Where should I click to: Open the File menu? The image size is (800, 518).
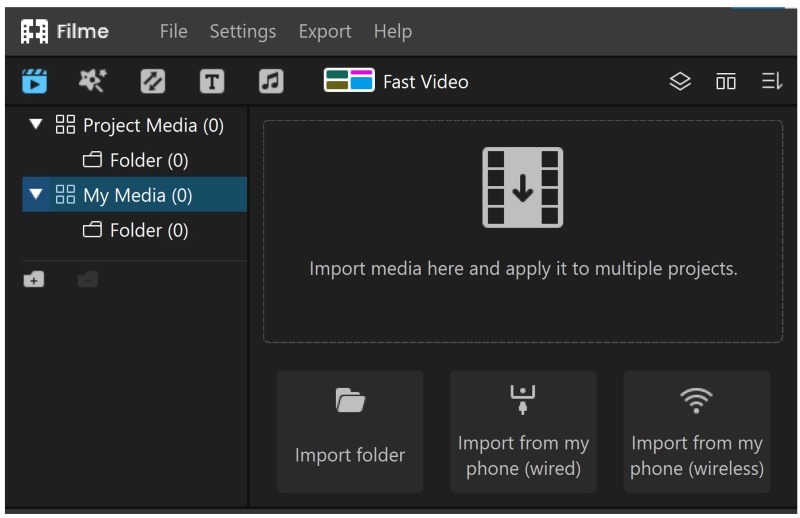[173, 31]
